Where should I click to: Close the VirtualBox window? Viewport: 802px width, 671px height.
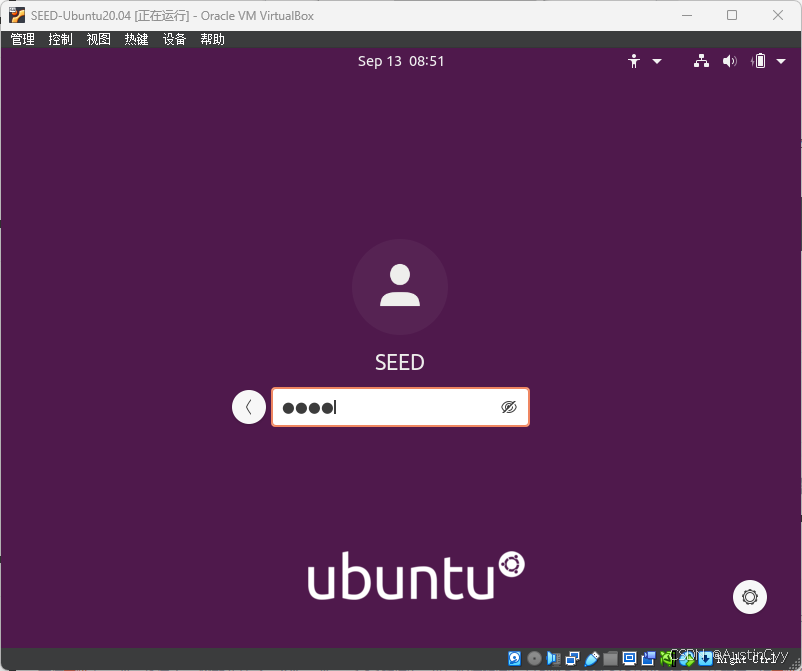point(778,15)
